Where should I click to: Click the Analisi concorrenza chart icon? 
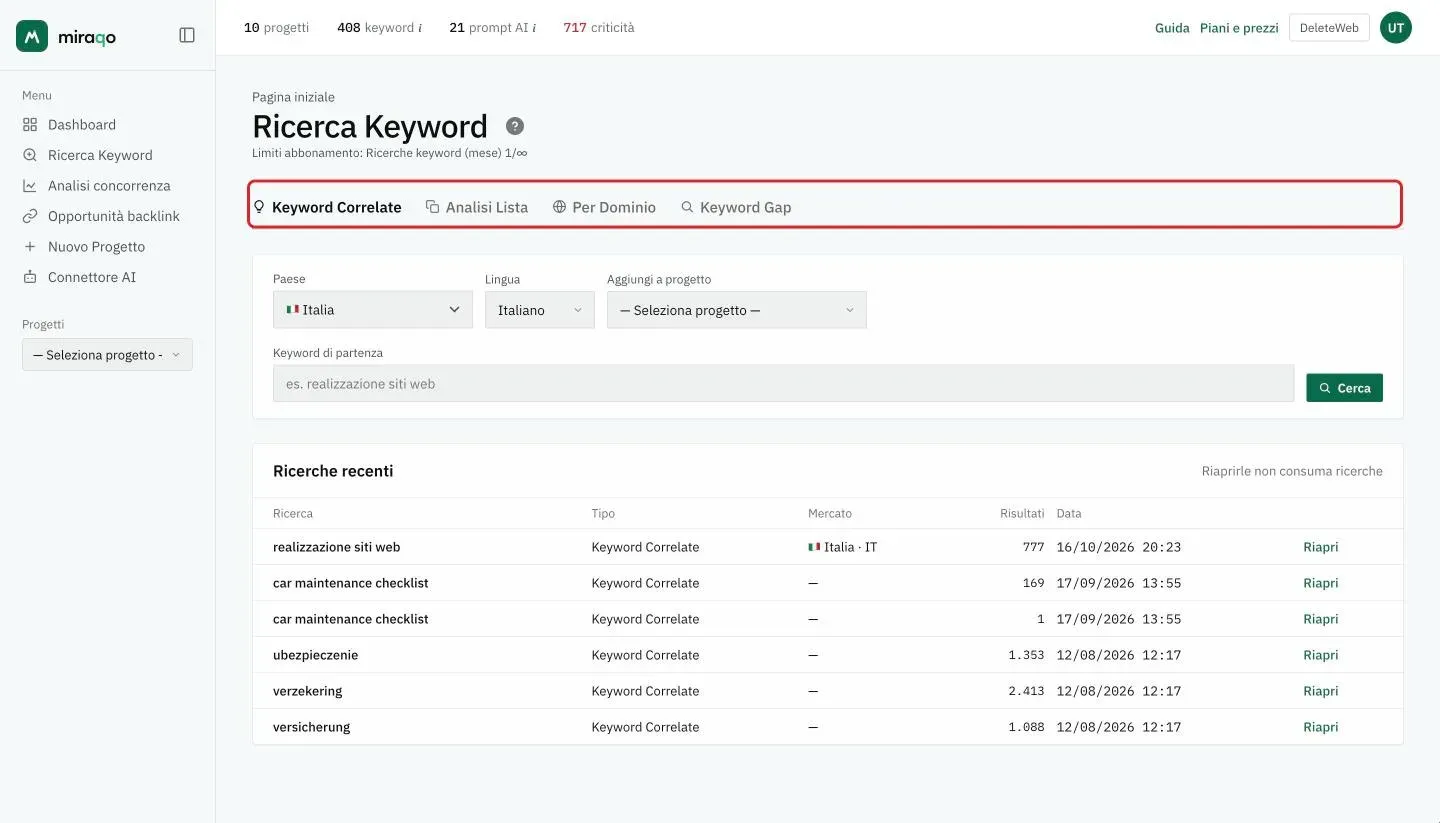(30, 186)
